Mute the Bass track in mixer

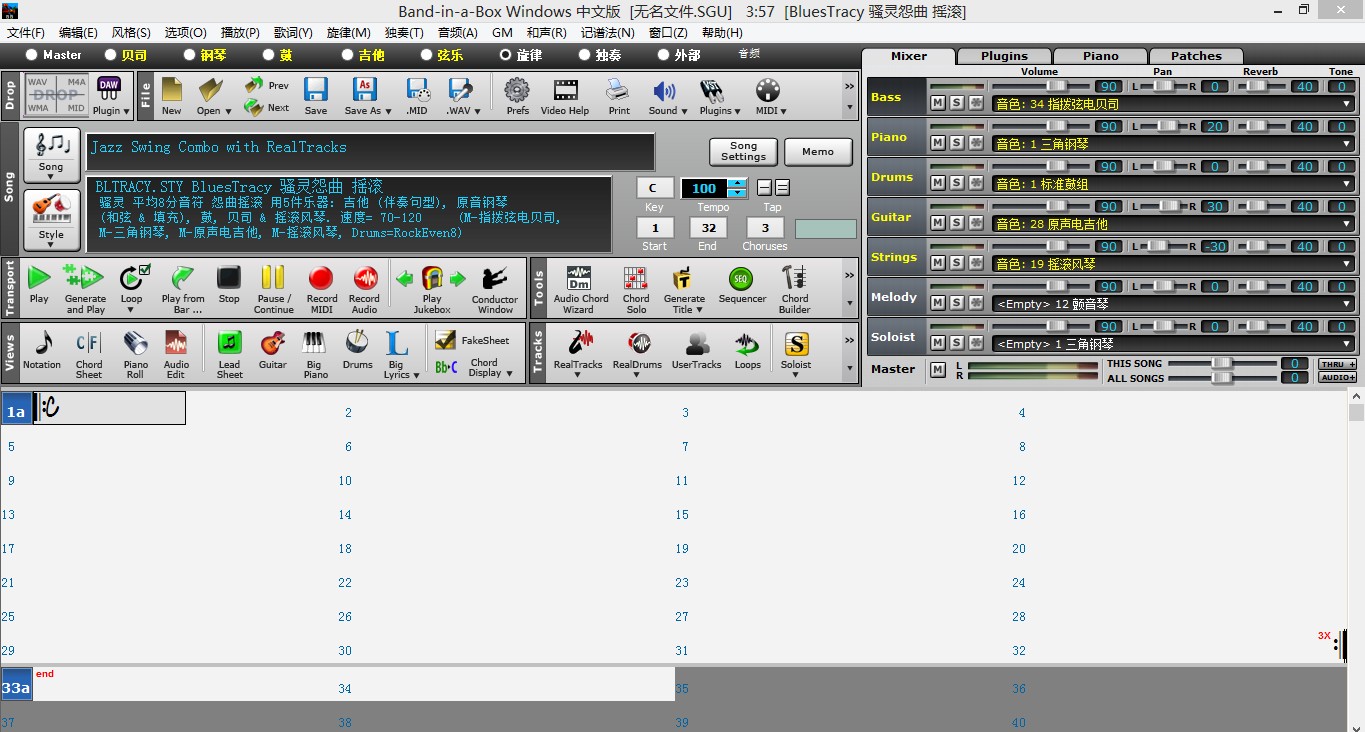pos(937,103)
